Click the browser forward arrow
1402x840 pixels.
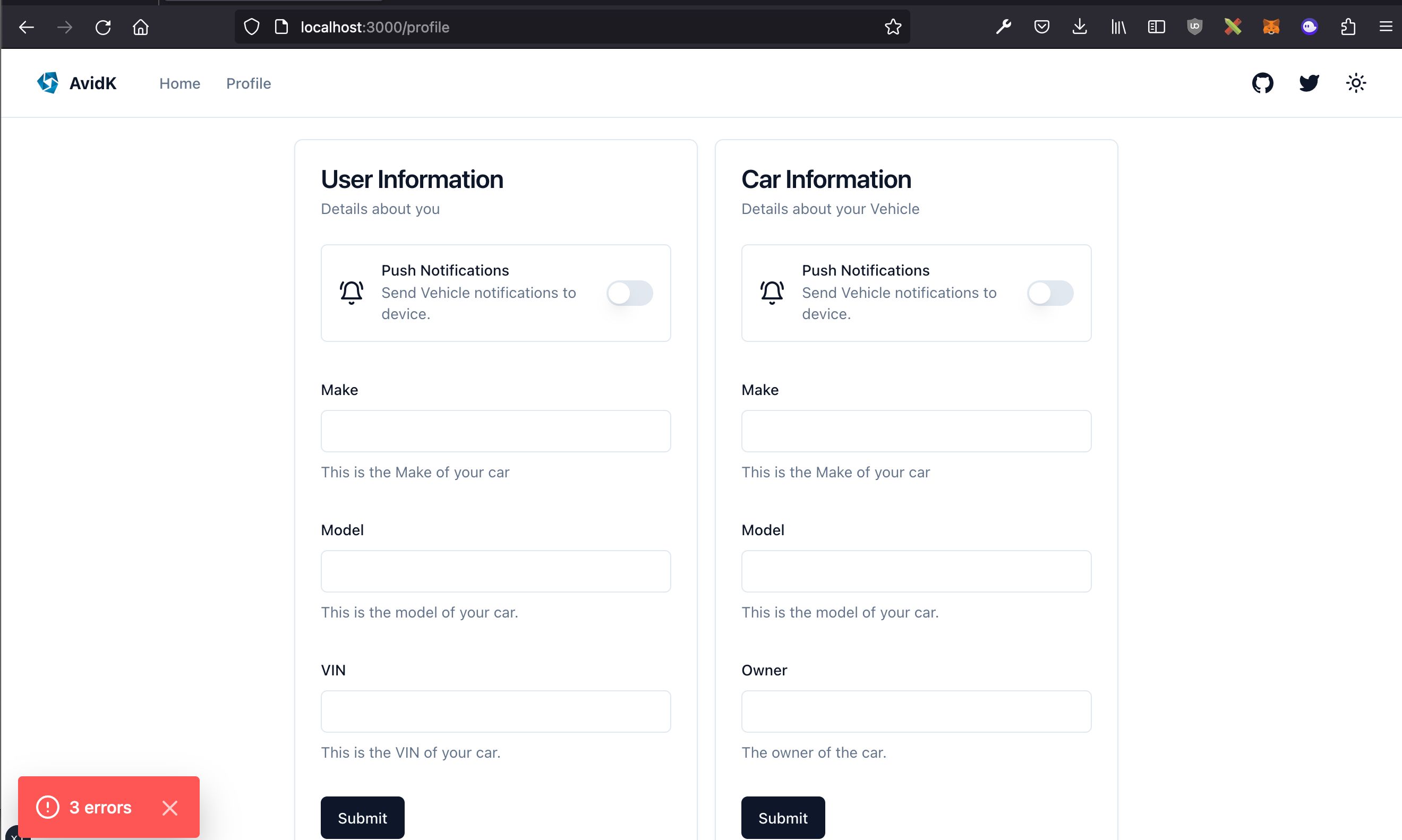coord(65,27)
